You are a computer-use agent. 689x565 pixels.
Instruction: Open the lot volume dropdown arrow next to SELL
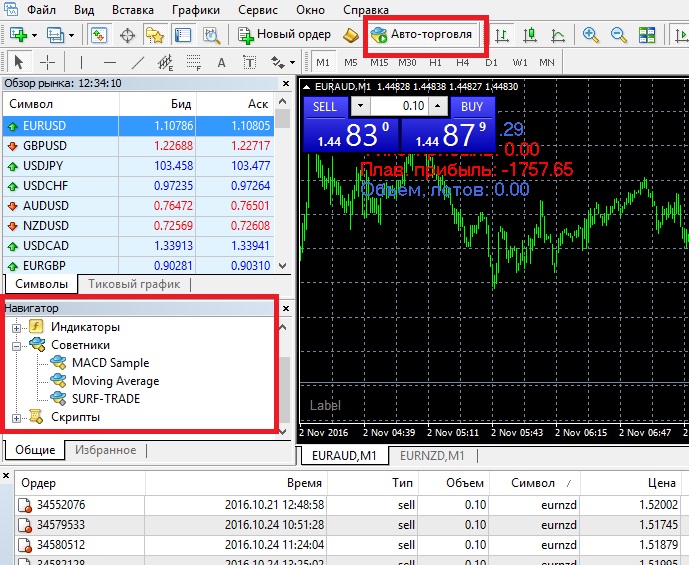tap(360, 106)
